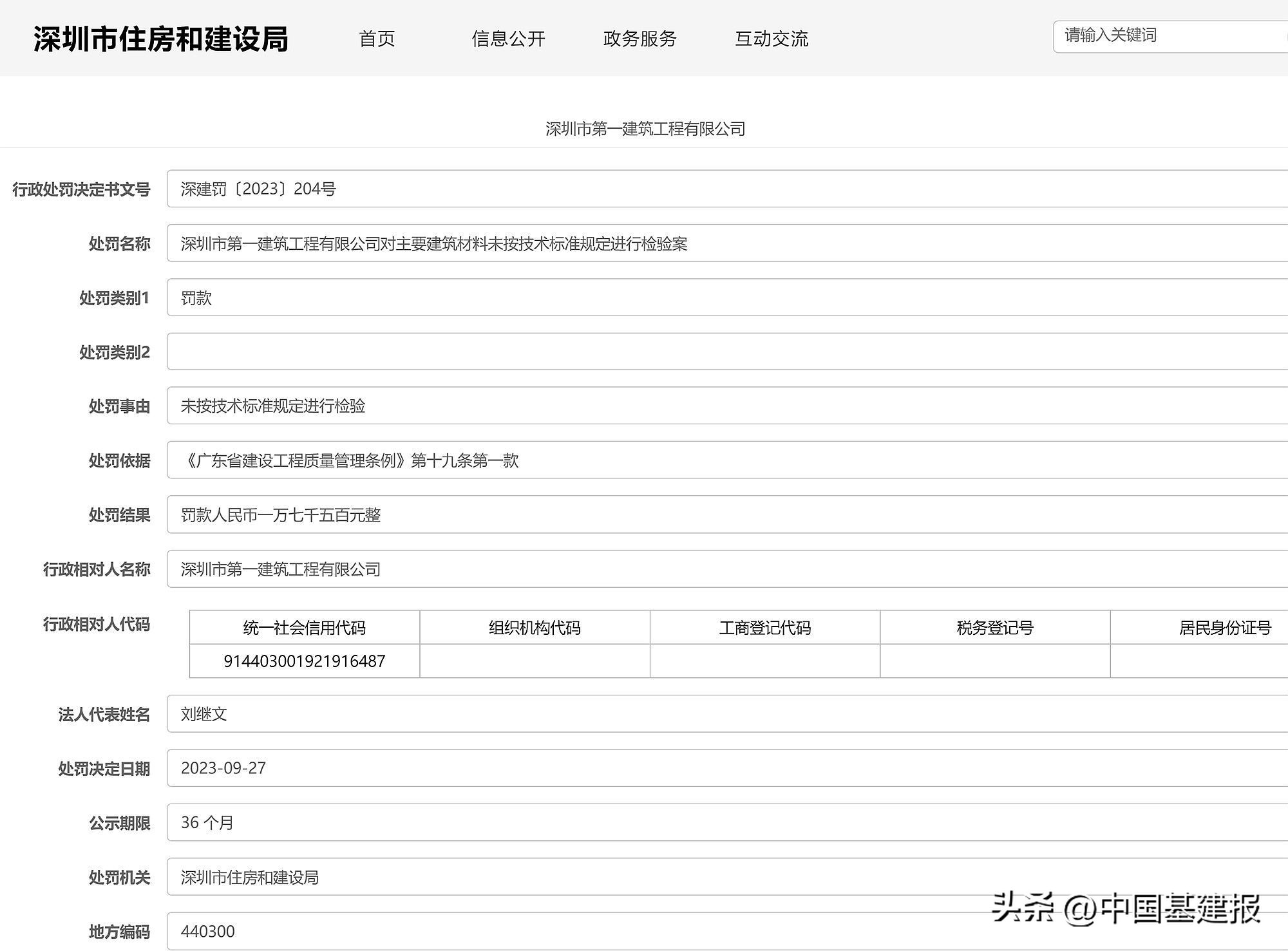Screen dimensions: 1288x951
Task: Click the empty 处罚类别2 field
Action: tap(451, 352)
